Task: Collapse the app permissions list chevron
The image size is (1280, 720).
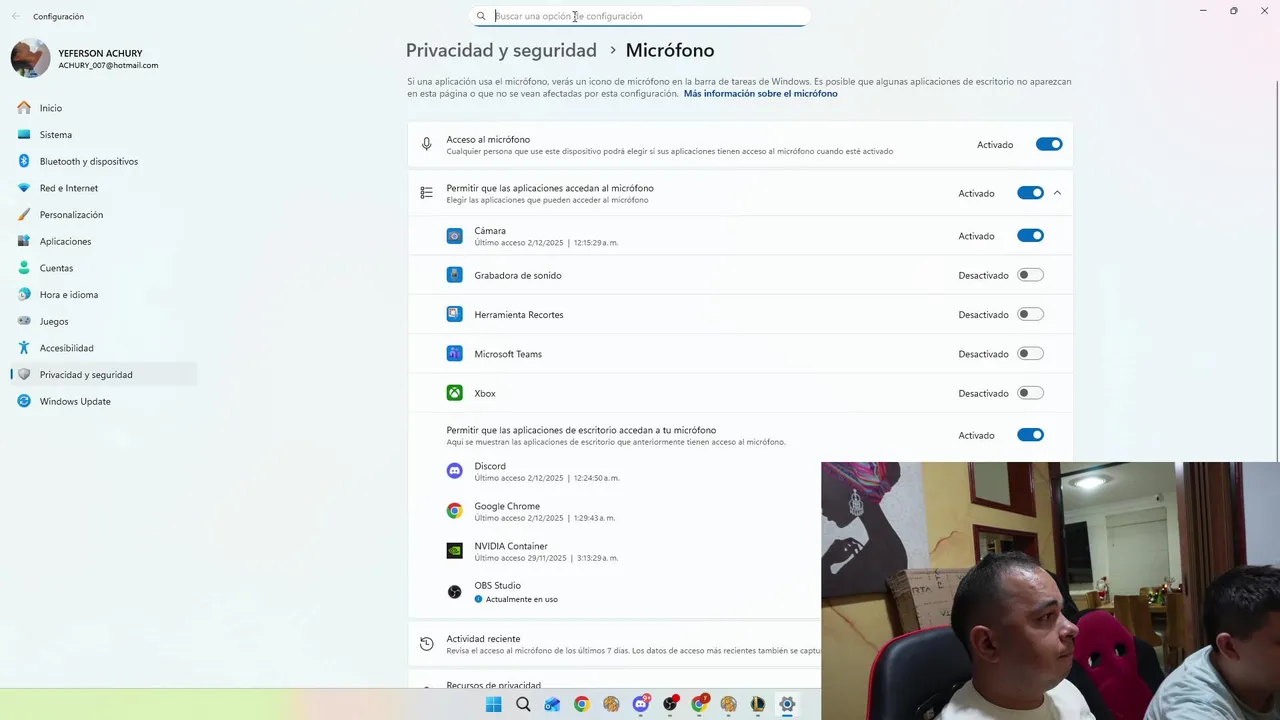Action: tap(1057, 193)
